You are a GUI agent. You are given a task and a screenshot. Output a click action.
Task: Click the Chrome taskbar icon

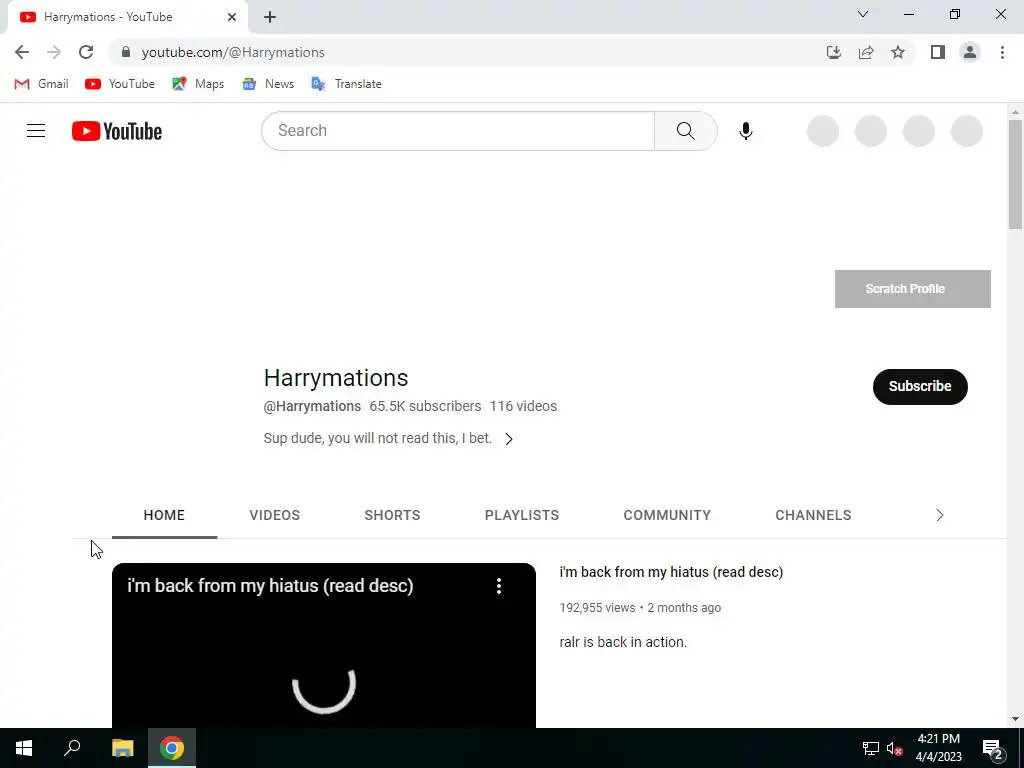click(x=172, y=748)
